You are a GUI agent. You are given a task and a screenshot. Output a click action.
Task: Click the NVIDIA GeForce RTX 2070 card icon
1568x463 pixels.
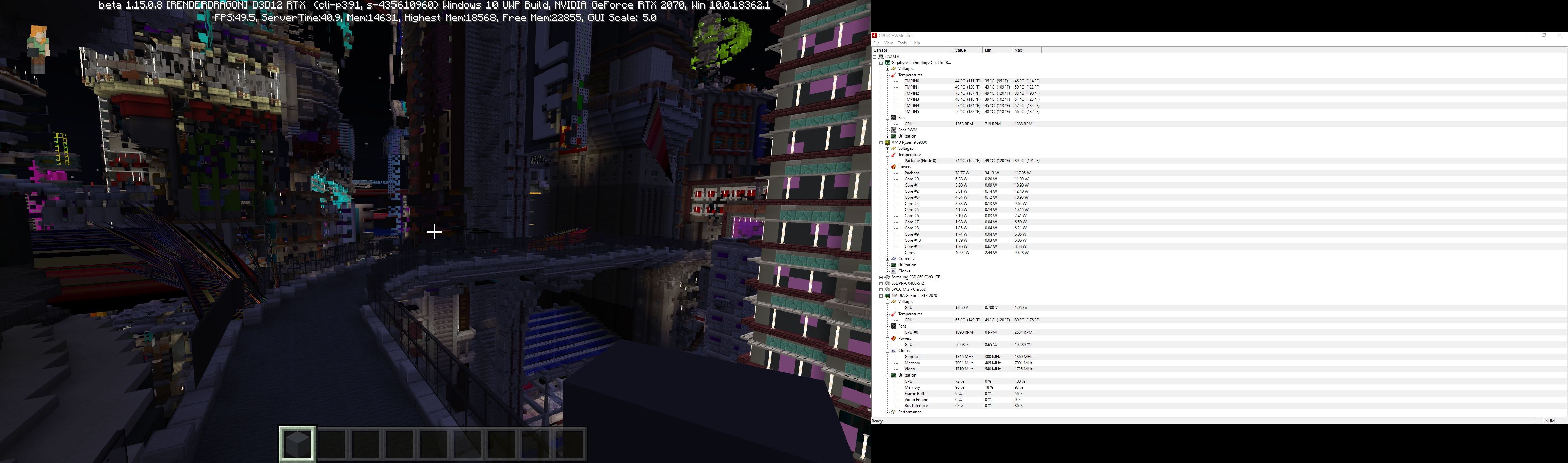pos(887,296)
